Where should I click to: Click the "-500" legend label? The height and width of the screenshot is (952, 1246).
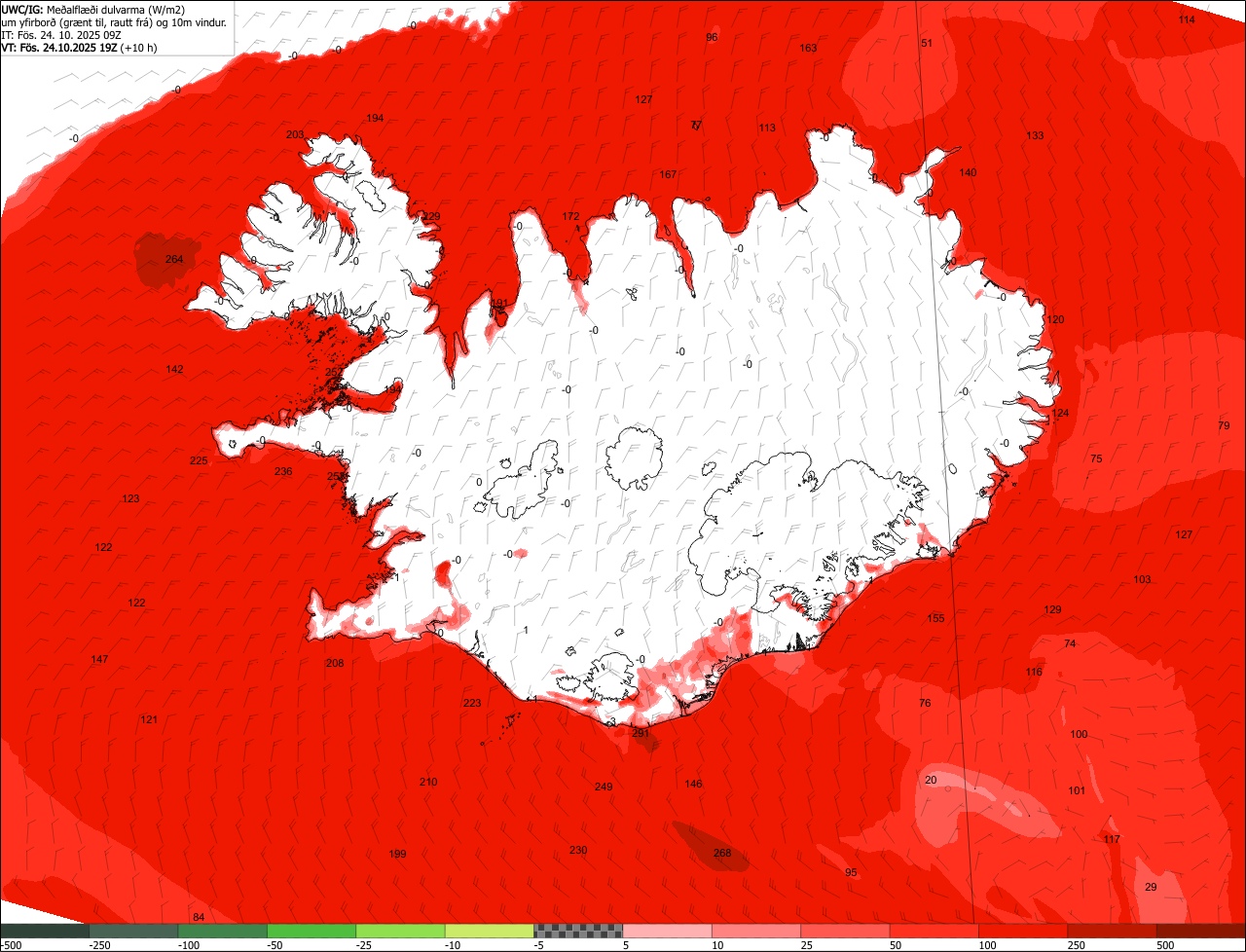11,945
